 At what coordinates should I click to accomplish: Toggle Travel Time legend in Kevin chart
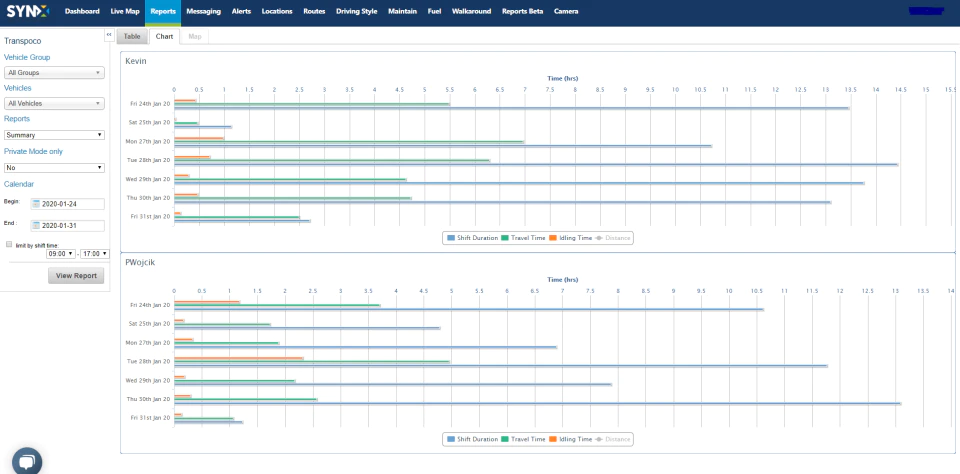[x=523, y=238]
